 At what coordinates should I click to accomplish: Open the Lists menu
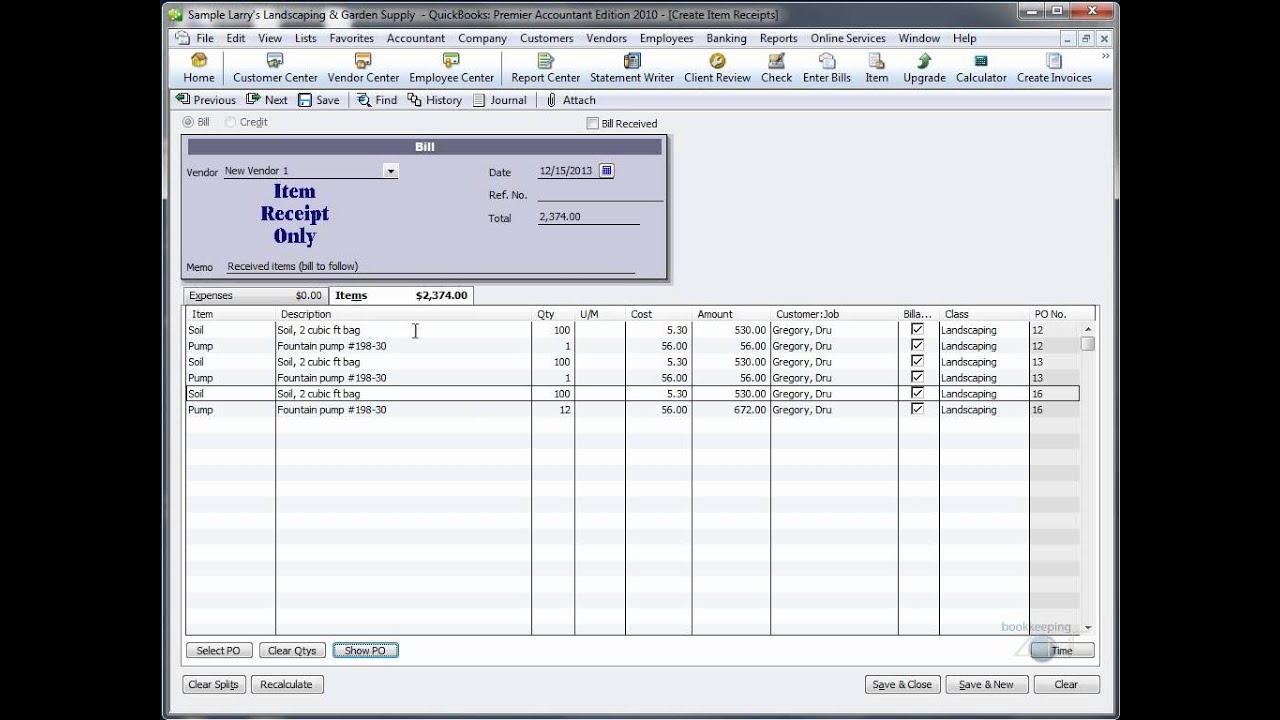(x=306, y=38)
